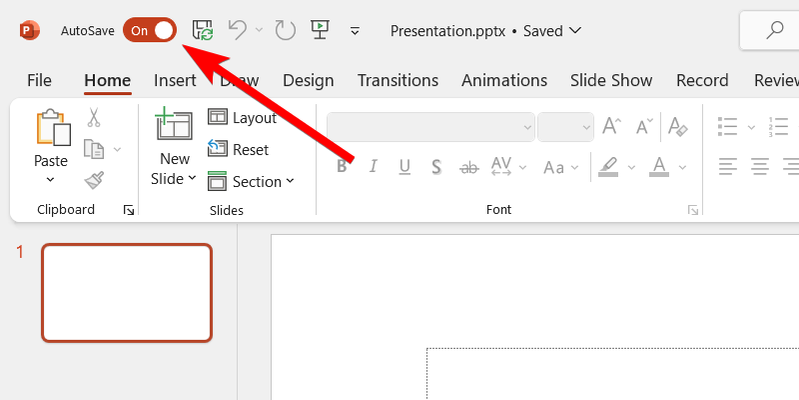
Task: Open the Presentation.pptx Saved file name dropdown
Action: pos(486,31)
